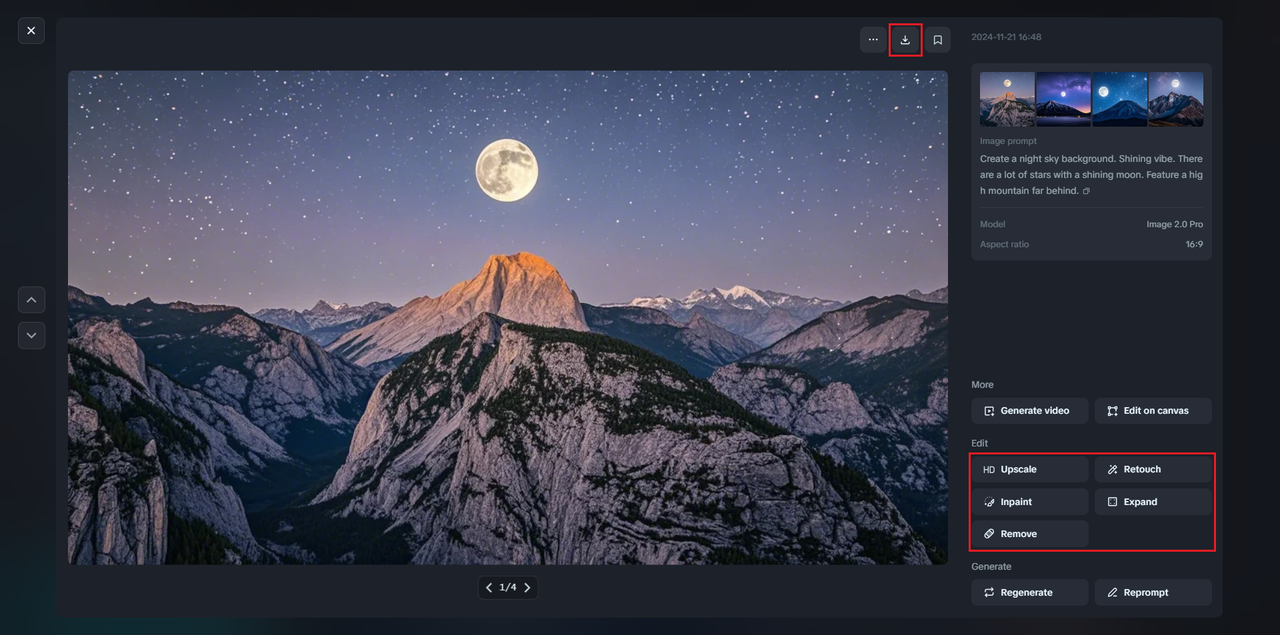Choose the Inpaint edit option
This screenshot has height=635, width=1280.
[1030, 502]
